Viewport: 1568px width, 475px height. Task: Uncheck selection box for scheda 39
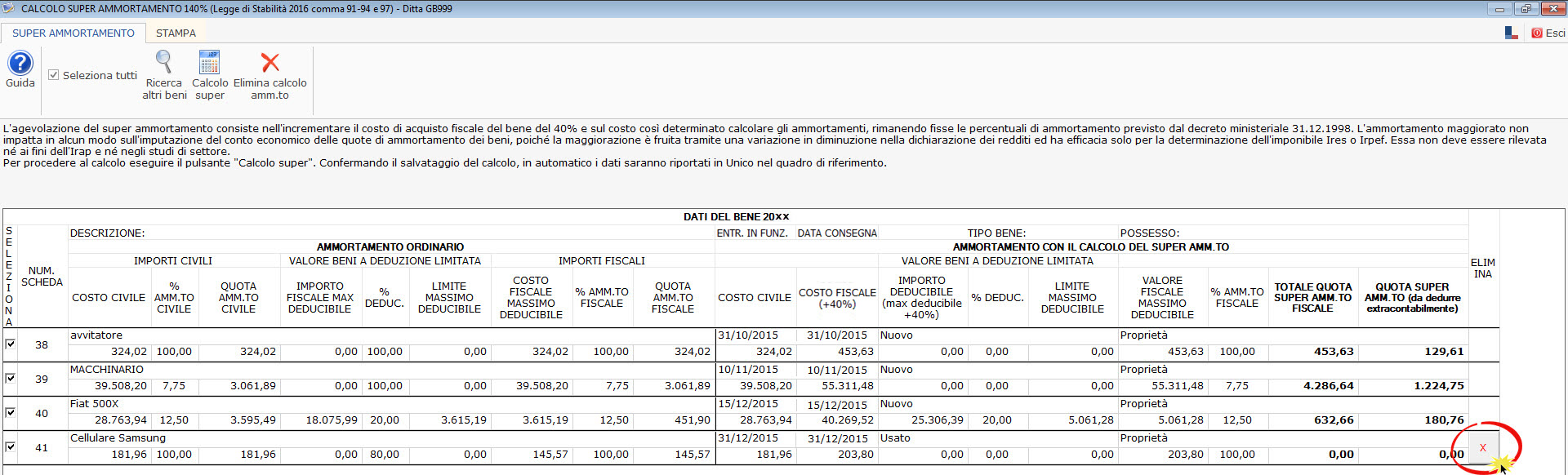point(10,379)
